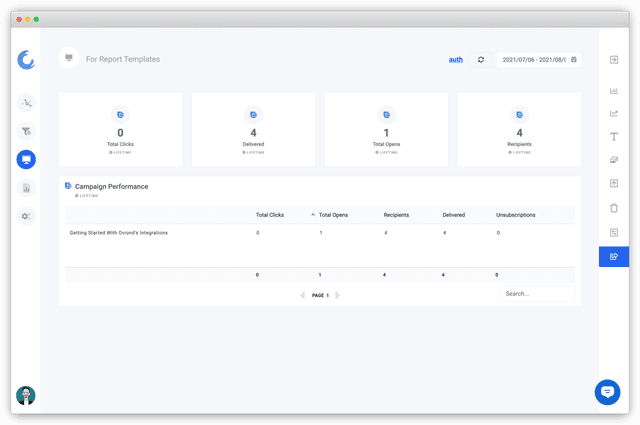Click the Total Opens card icon
The width and height of the screenshot is (640, 425).
(x=387, y=115)
